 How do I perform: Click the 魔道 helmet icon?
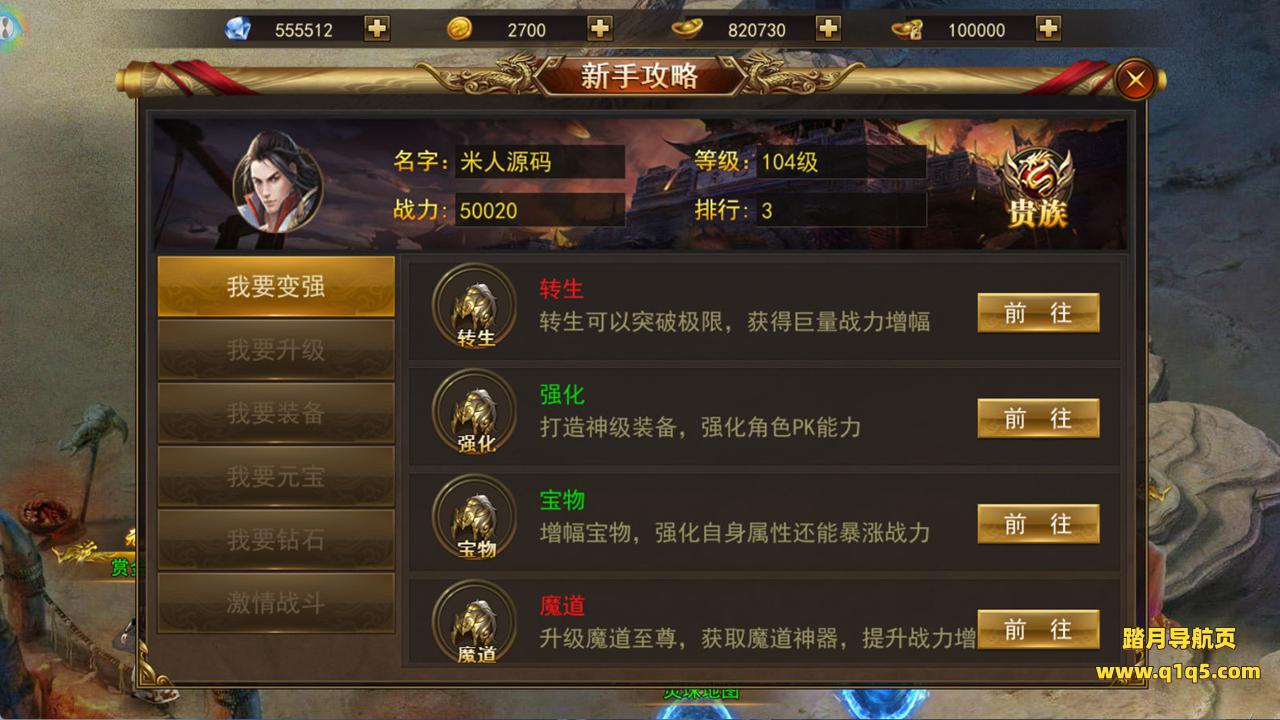[x=475, y=623]
